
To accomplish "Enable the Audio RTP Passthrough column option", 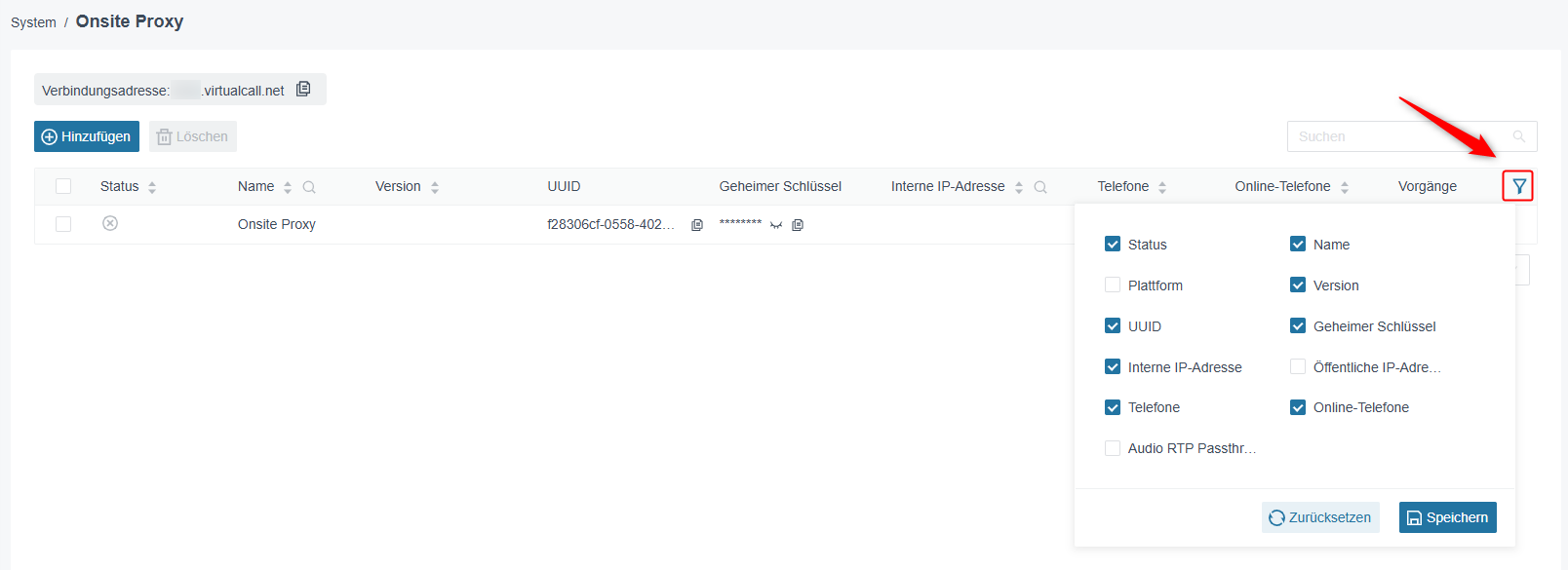I will [1113, 448].
